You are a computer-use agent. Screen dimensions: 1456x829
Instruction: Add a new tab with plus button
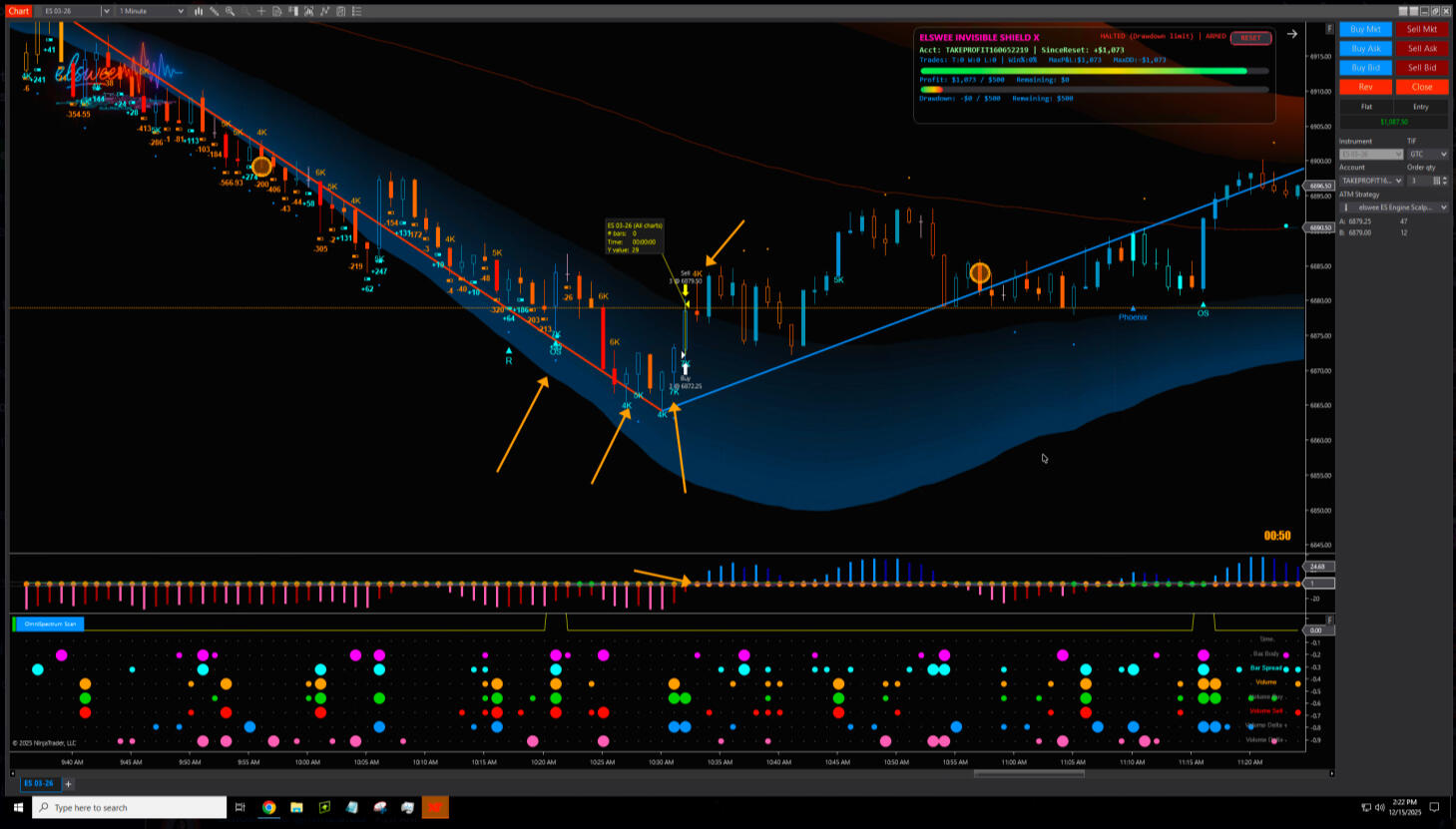69,784
